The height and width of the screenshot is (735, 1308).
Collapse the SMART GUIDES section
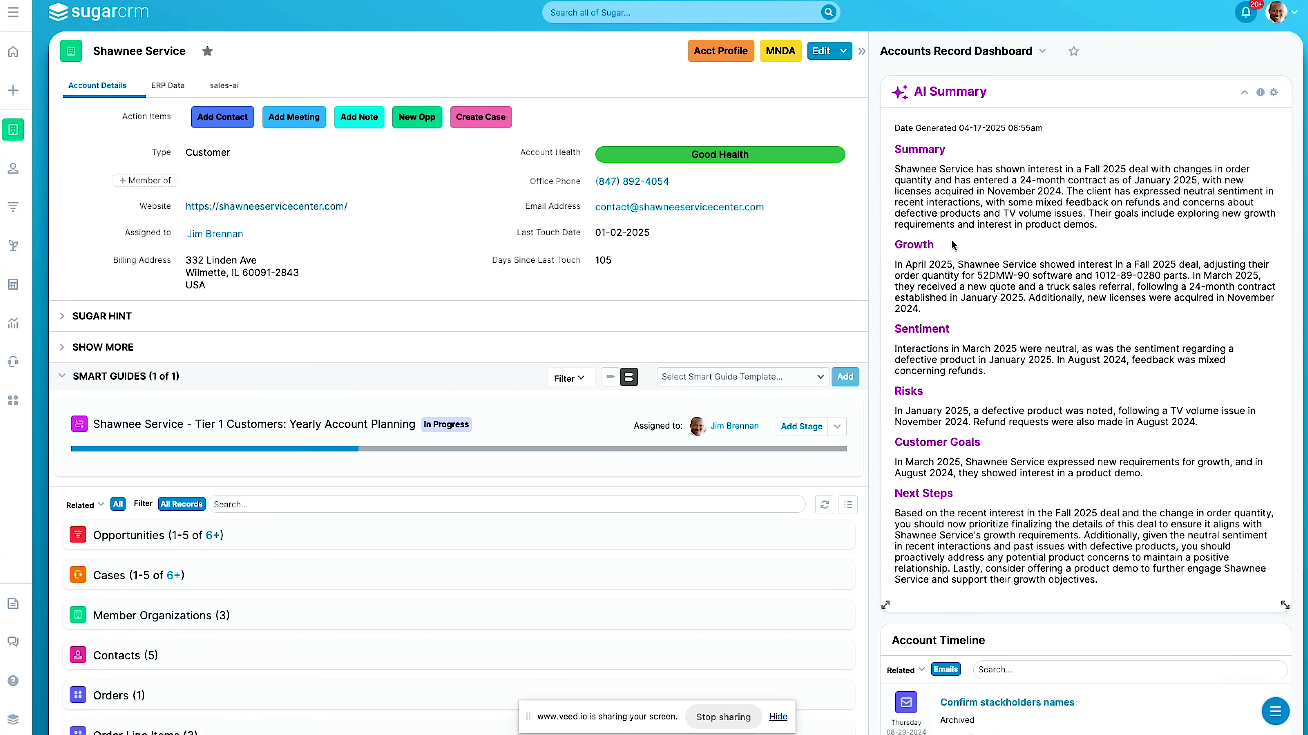pyautogui.click(x=62, y=376)
